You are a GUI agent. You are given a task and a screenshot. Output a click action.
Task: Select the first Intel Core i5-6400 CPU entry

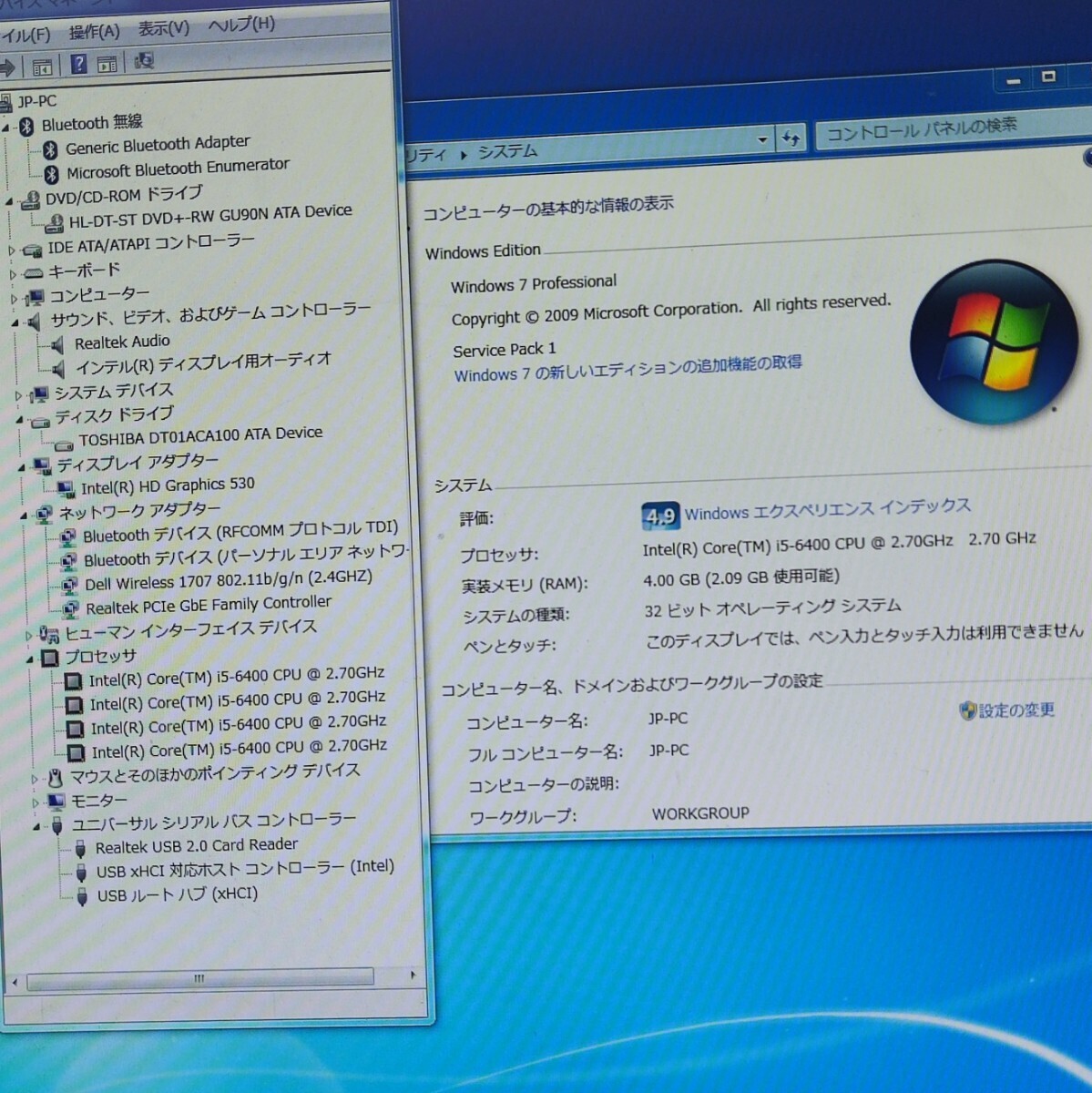pos(237,677)
